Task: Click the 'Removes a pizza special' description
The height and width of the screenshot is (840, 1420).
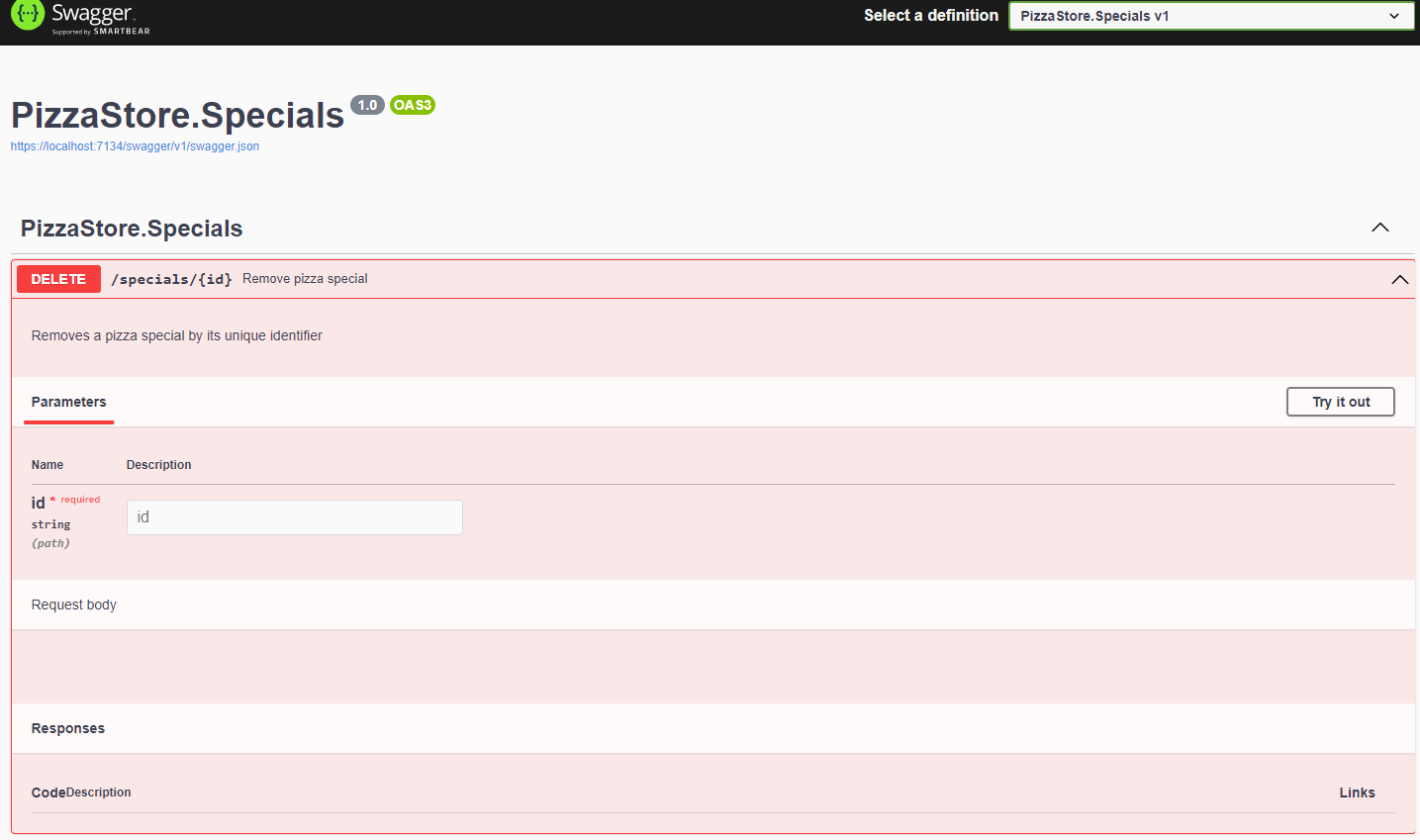Action: pyautogui.click(x=177, y=335)
